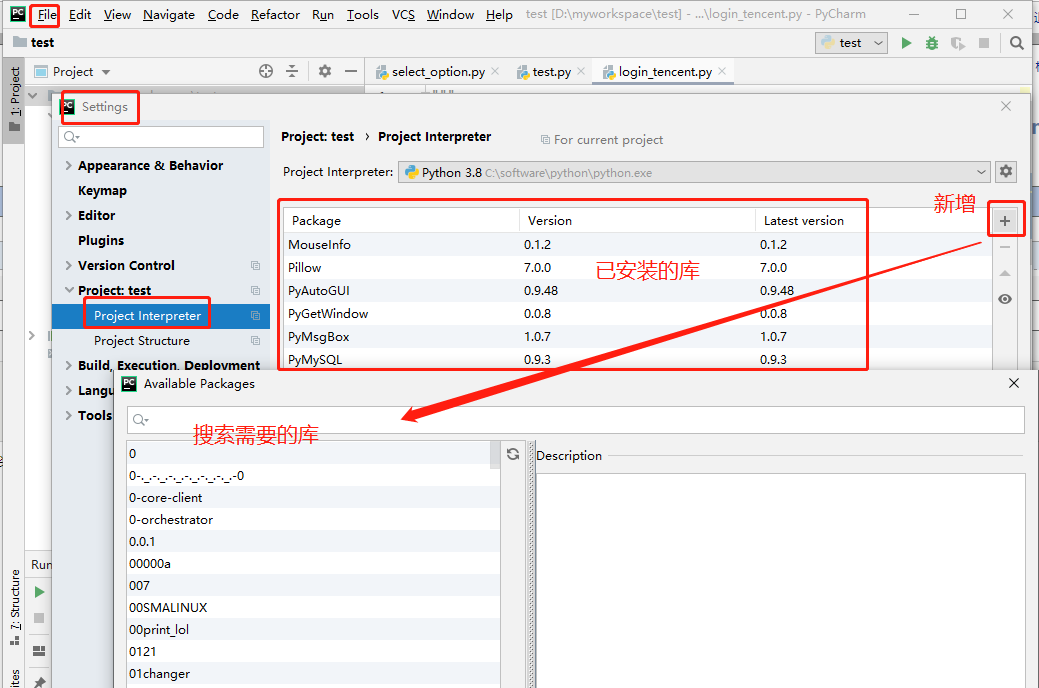
Task: Open the Navigate menu
Action: 169,15
